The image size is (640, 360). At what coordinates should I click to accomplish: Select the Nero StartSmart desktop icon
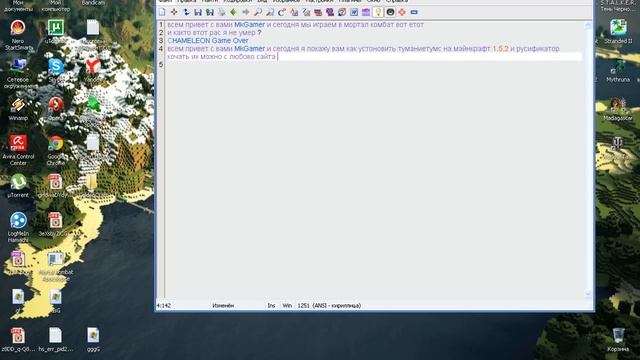click(18, 34)
